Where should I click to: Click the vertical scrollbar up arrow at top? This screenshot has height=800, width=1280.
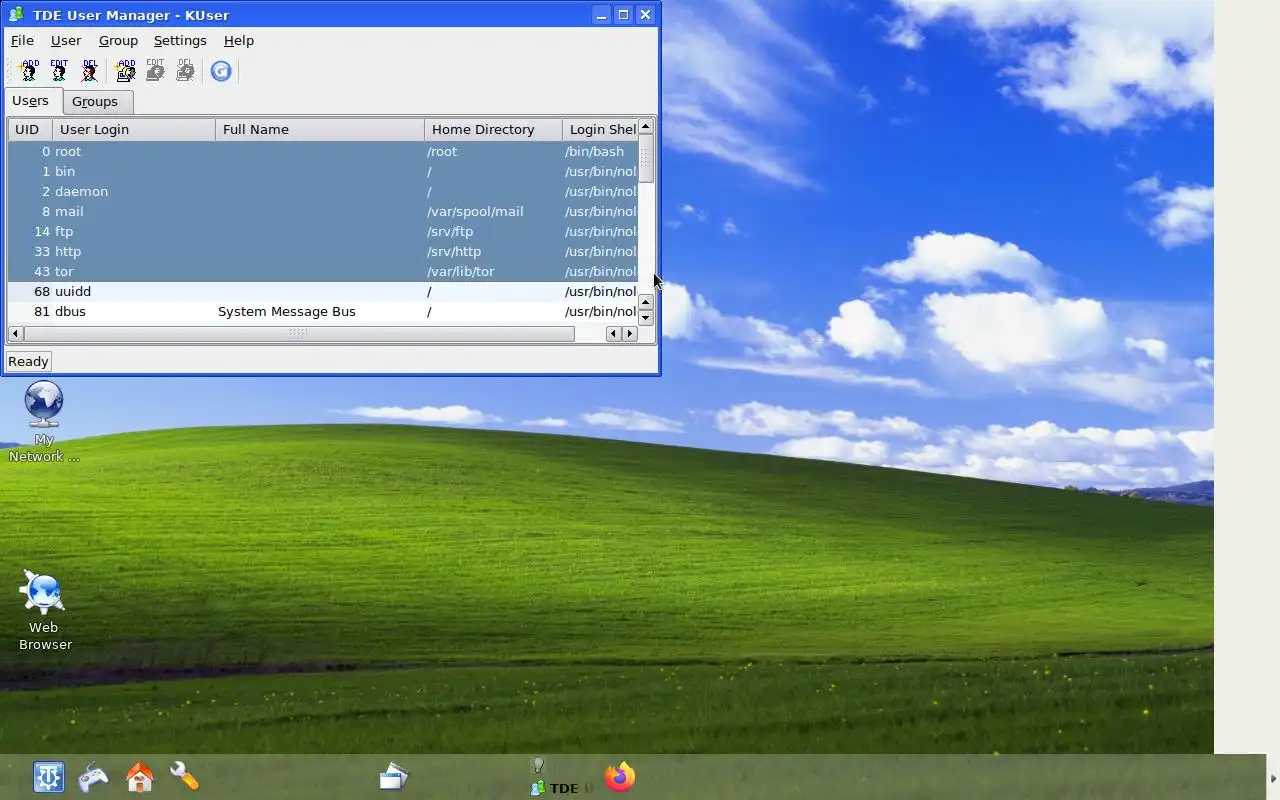(645, 126)
